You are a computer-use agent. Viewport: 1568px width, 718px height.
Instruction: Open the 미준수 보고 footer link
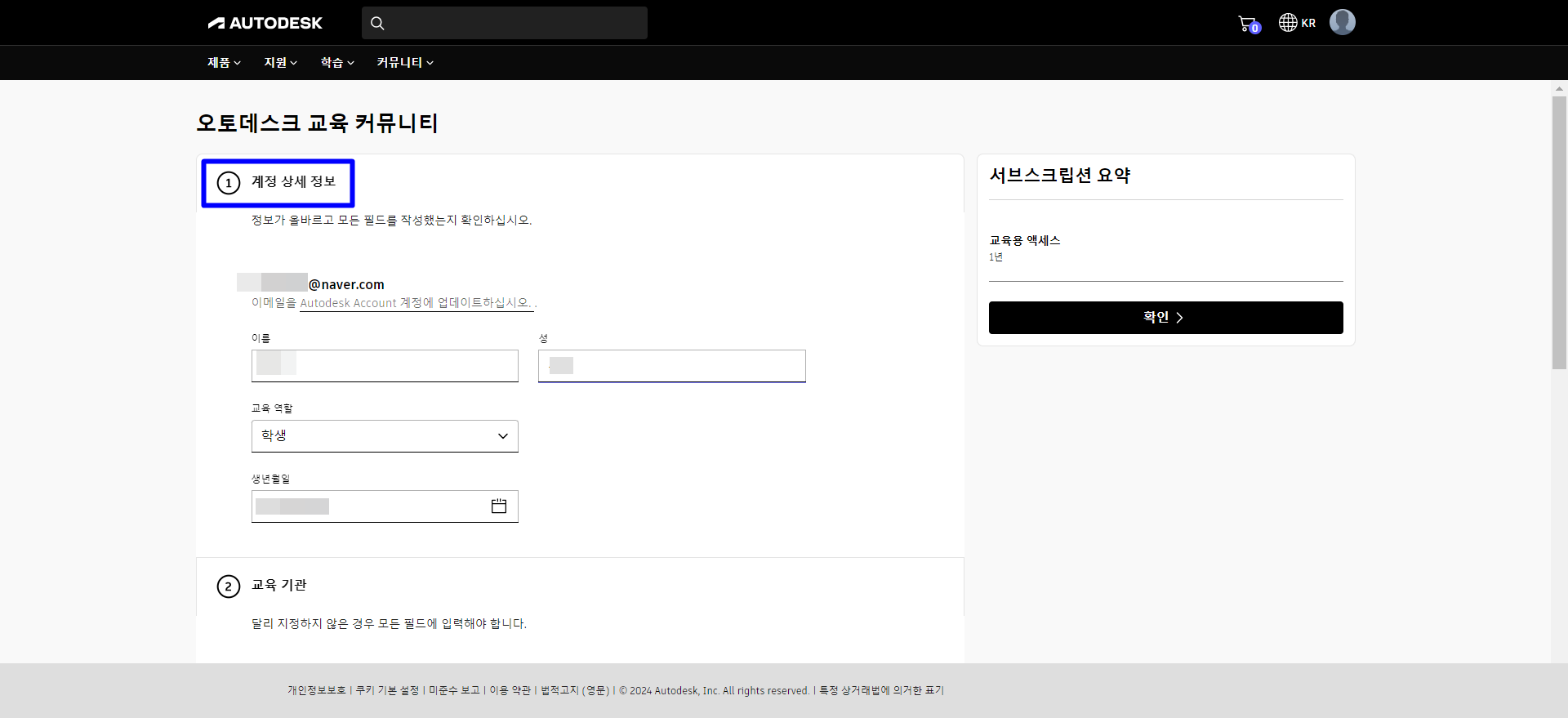454,690
